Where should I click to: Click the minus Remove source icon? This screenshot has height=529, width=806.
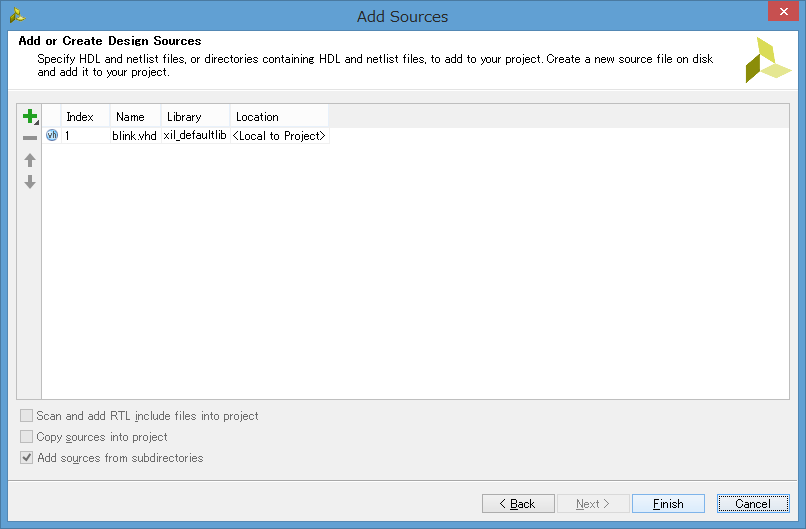coord(29,138)
